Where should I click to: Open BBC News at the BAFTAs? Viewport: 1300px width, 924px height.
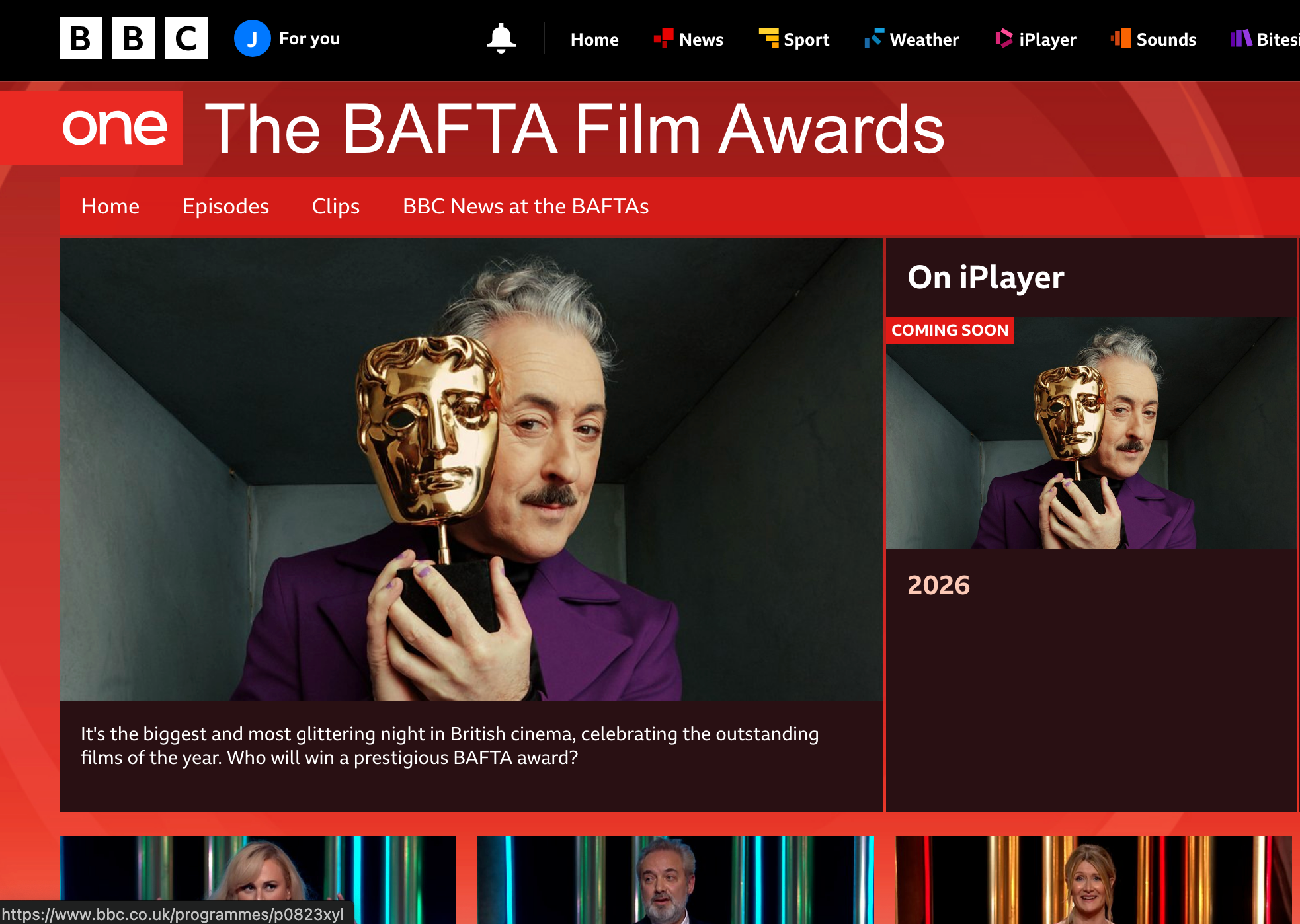525,206
